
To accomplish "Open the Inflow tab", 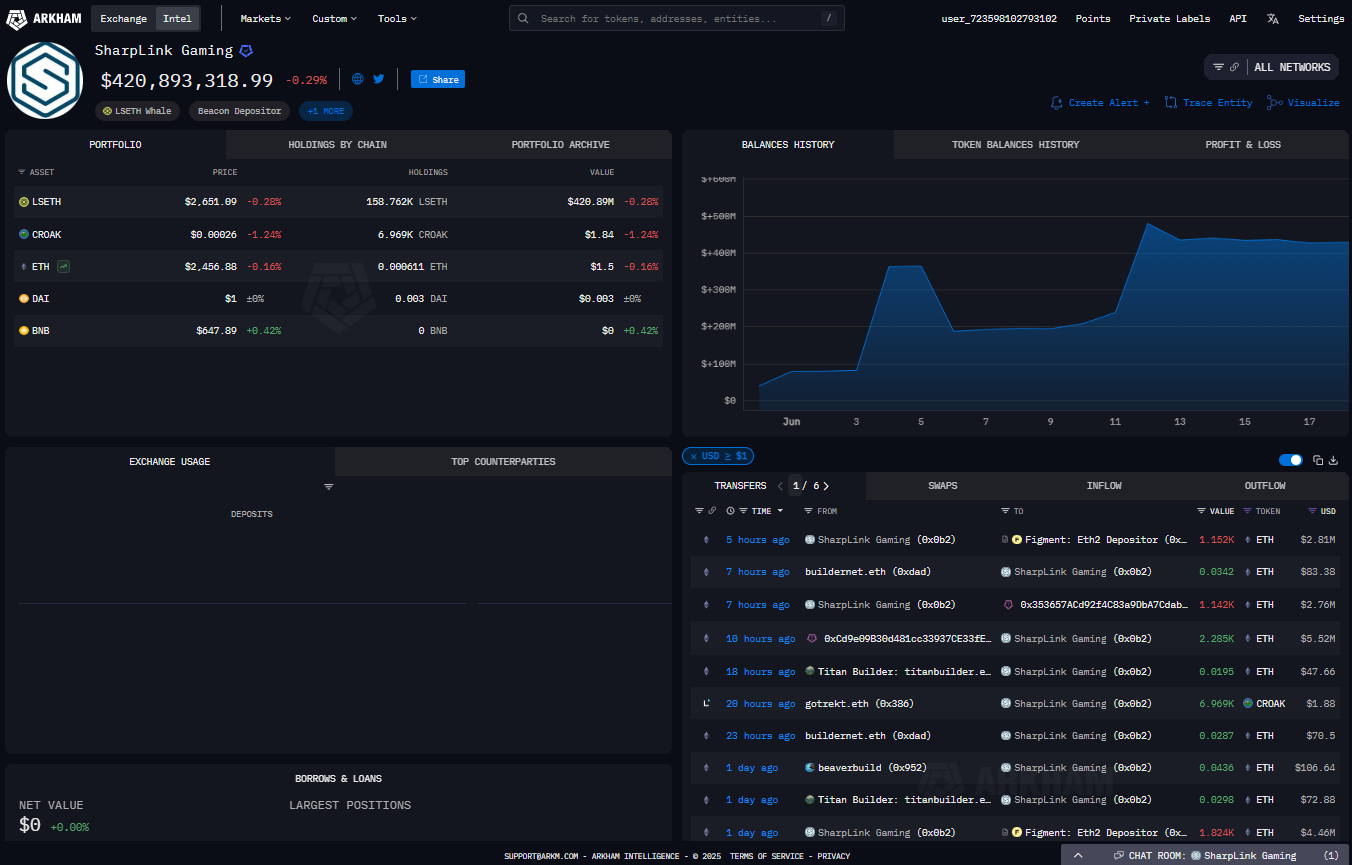I will (x=1104, y=486).
